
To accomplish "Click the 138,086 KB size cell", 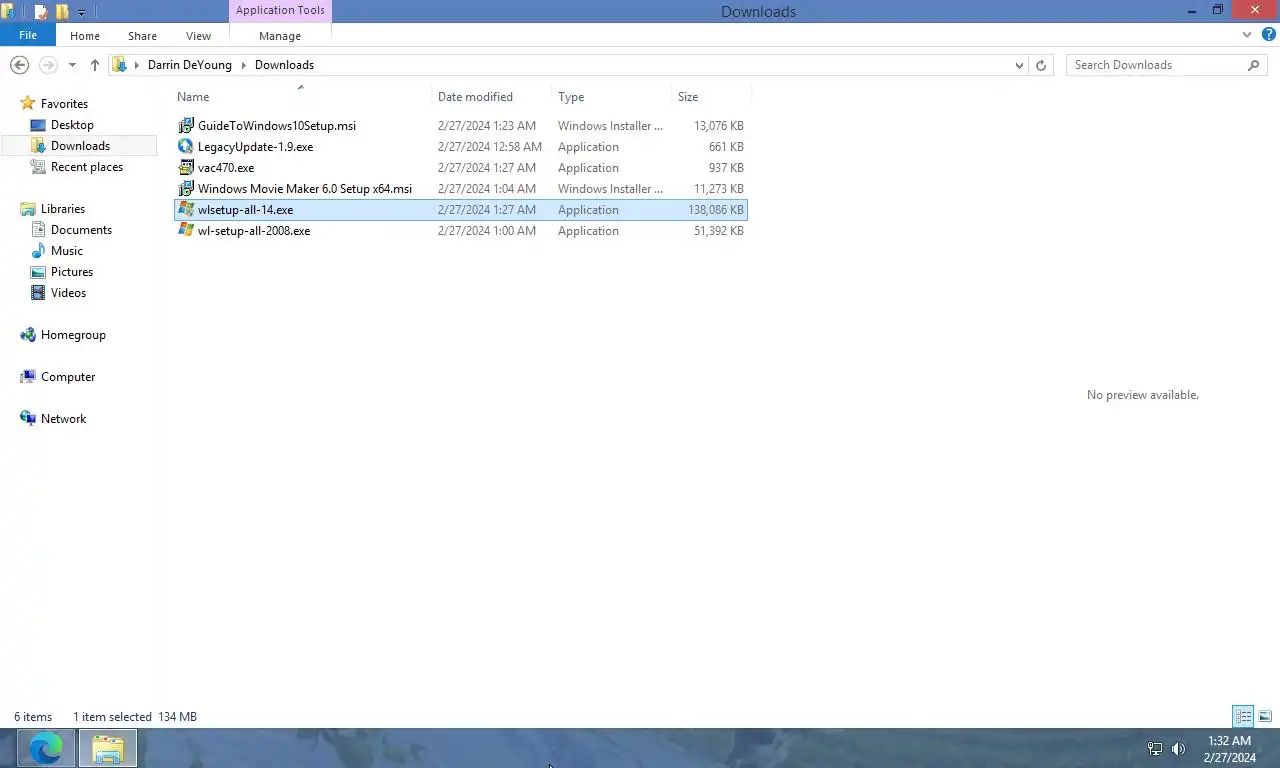I will pos(715,210).
